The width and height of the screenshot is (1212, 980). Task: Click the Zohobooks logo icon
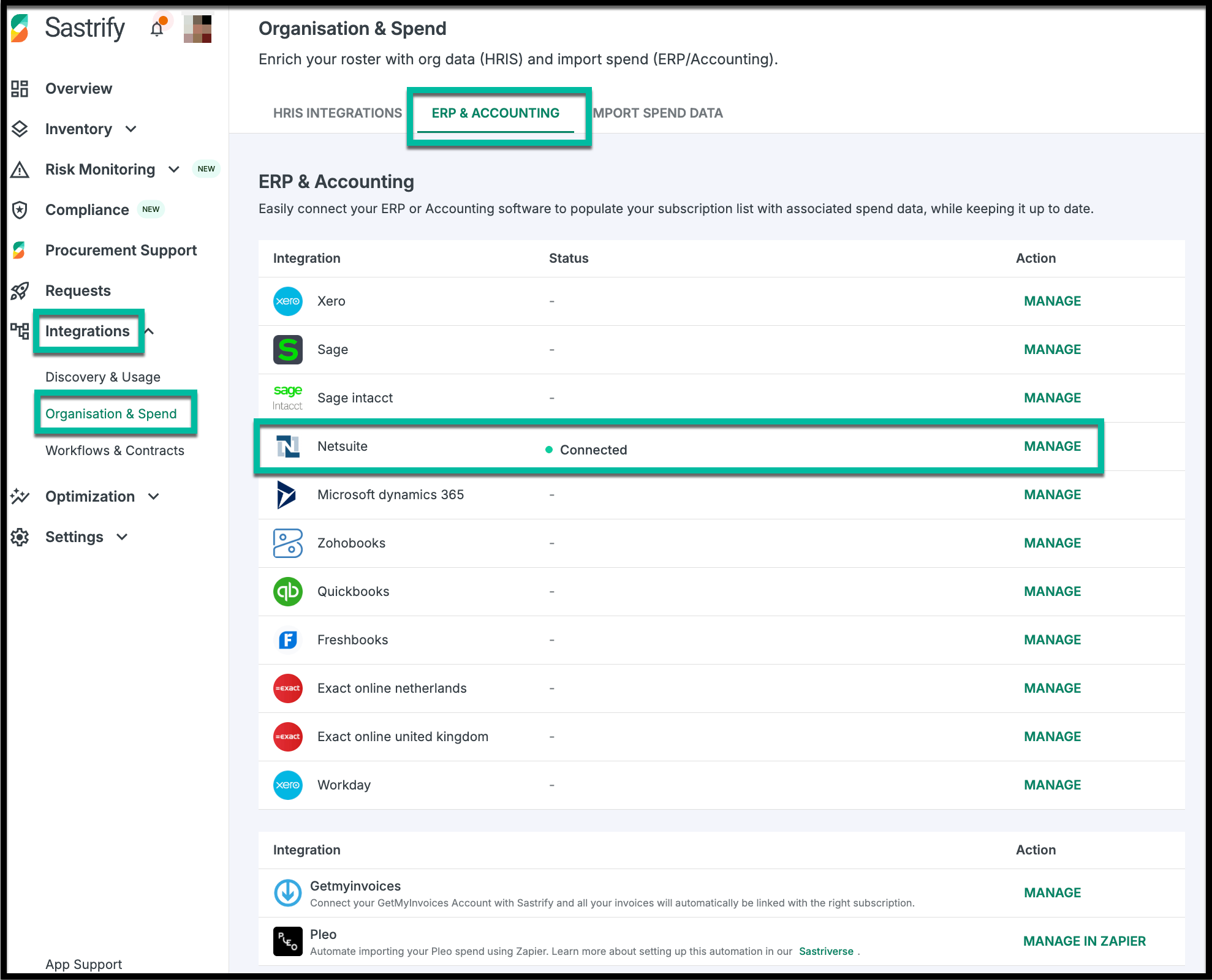(x=288, y=543)
